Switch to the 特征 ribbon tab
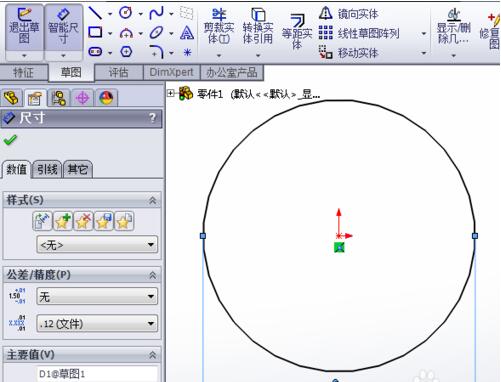The height and width of the screenshot is (382, 501). pos(23,72)
